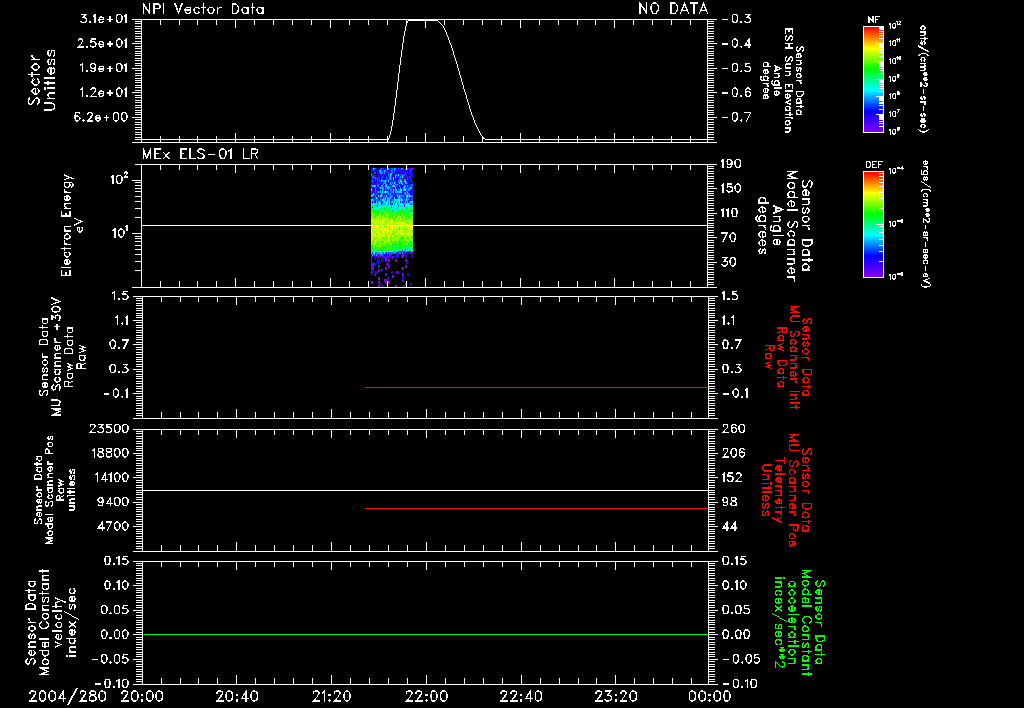Screen dimensions: 1024x708
Task: Click the NF colorbar units 'cnts/(cm**2-sr-sec)' label
Action: pos(923,78)
